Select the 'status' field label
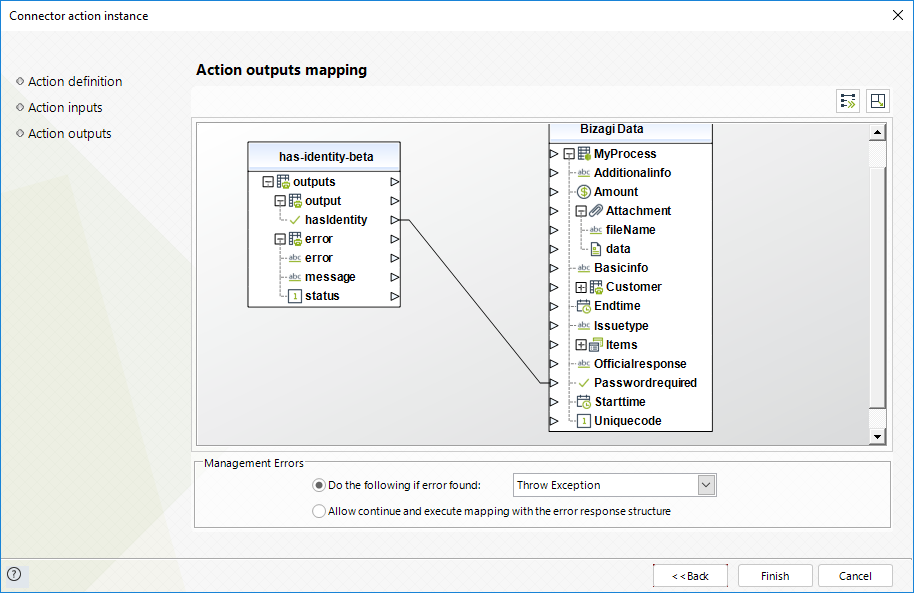 coord(322,296)
